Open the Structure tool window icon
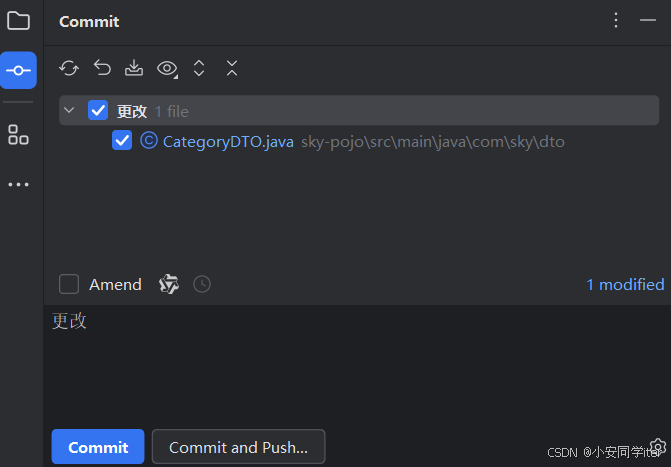This screenshot has width=671, height=467. click(x=18, y=134)
